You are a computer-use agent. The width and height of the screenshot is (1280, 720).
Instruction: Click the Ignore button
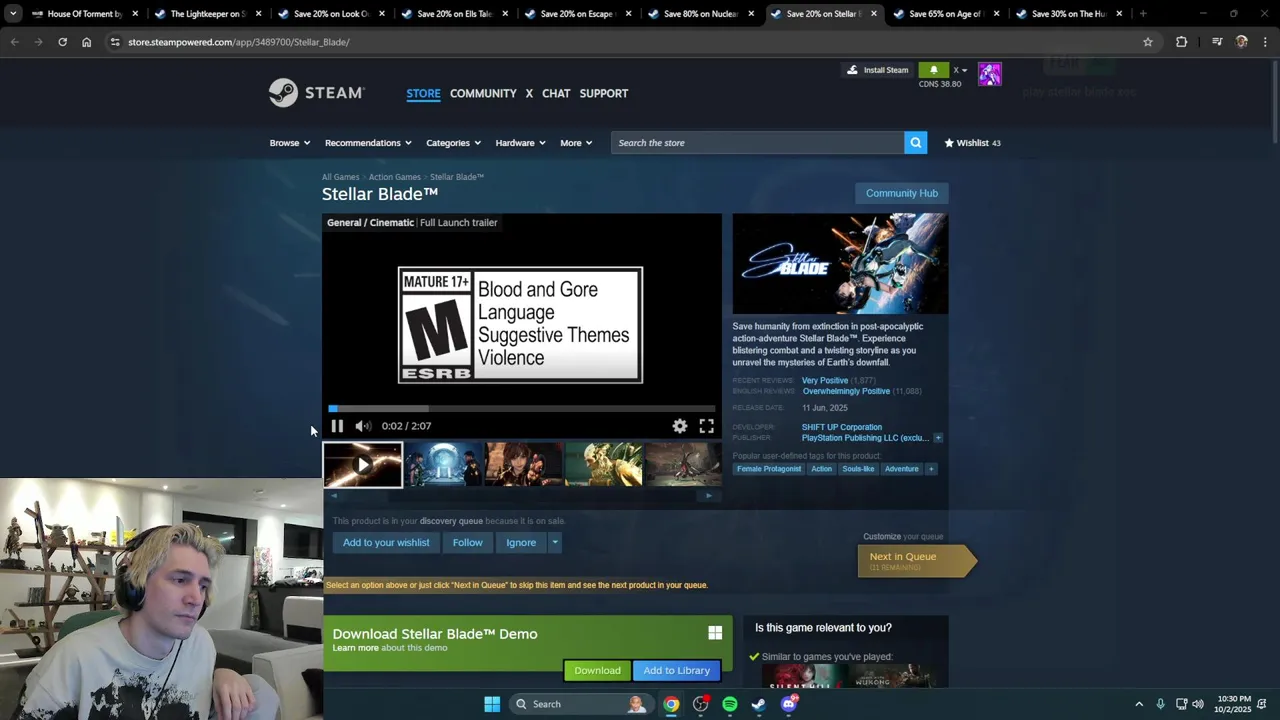coord(521,542)
